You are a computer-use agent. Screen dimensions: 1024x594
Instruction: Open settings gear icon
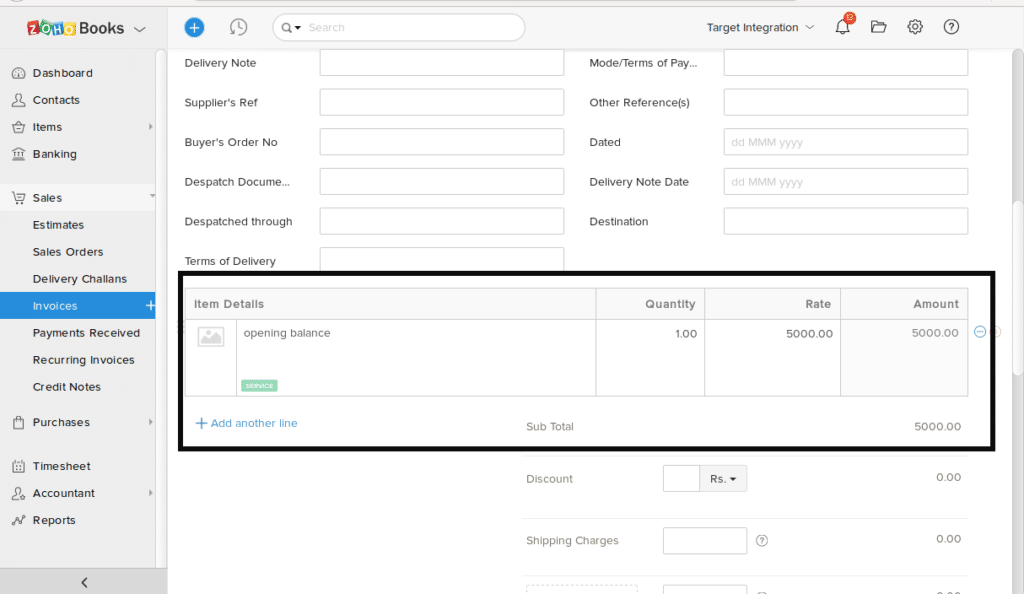pyautogui.click(x=915, y=27)
